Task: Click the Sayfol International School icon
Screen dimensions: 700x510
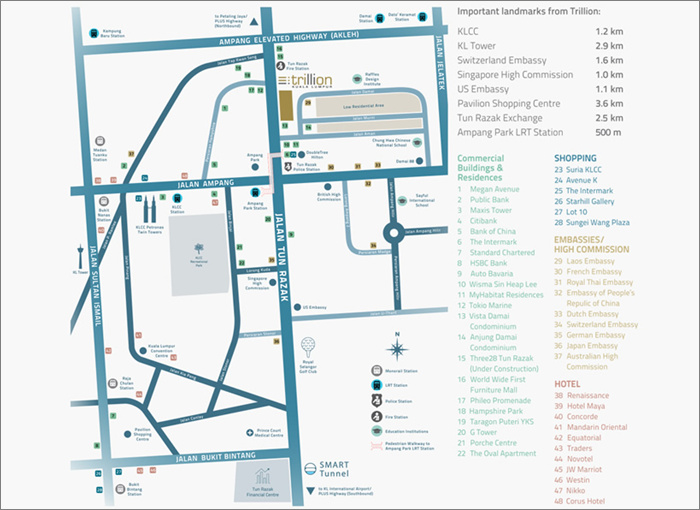Action: (402, 200)
